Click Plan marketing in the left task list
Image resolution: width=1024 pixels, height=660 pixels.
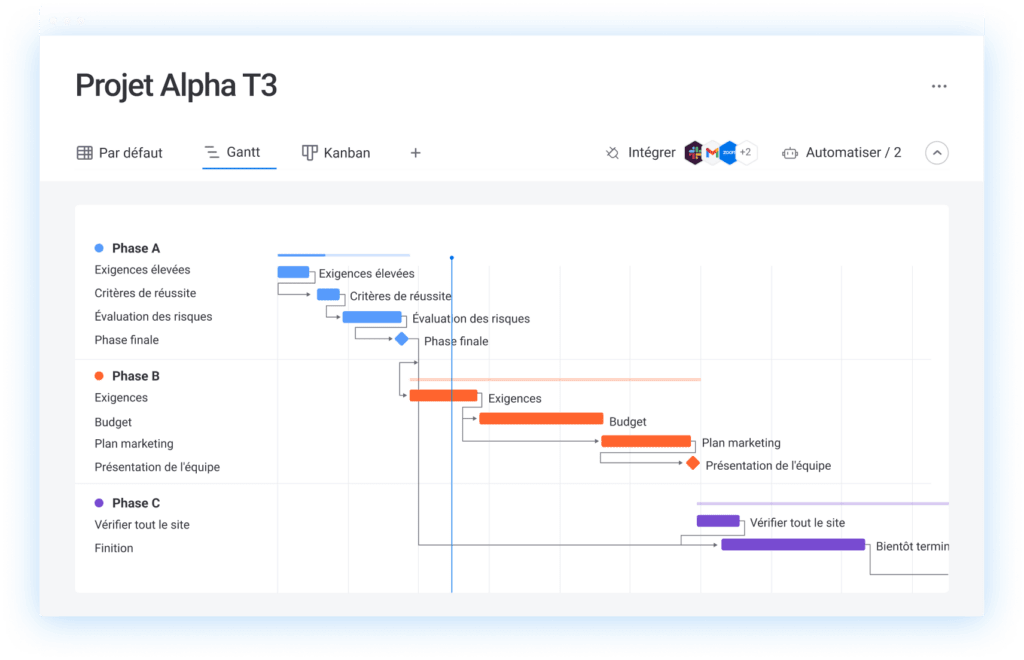tap(134, 444)
